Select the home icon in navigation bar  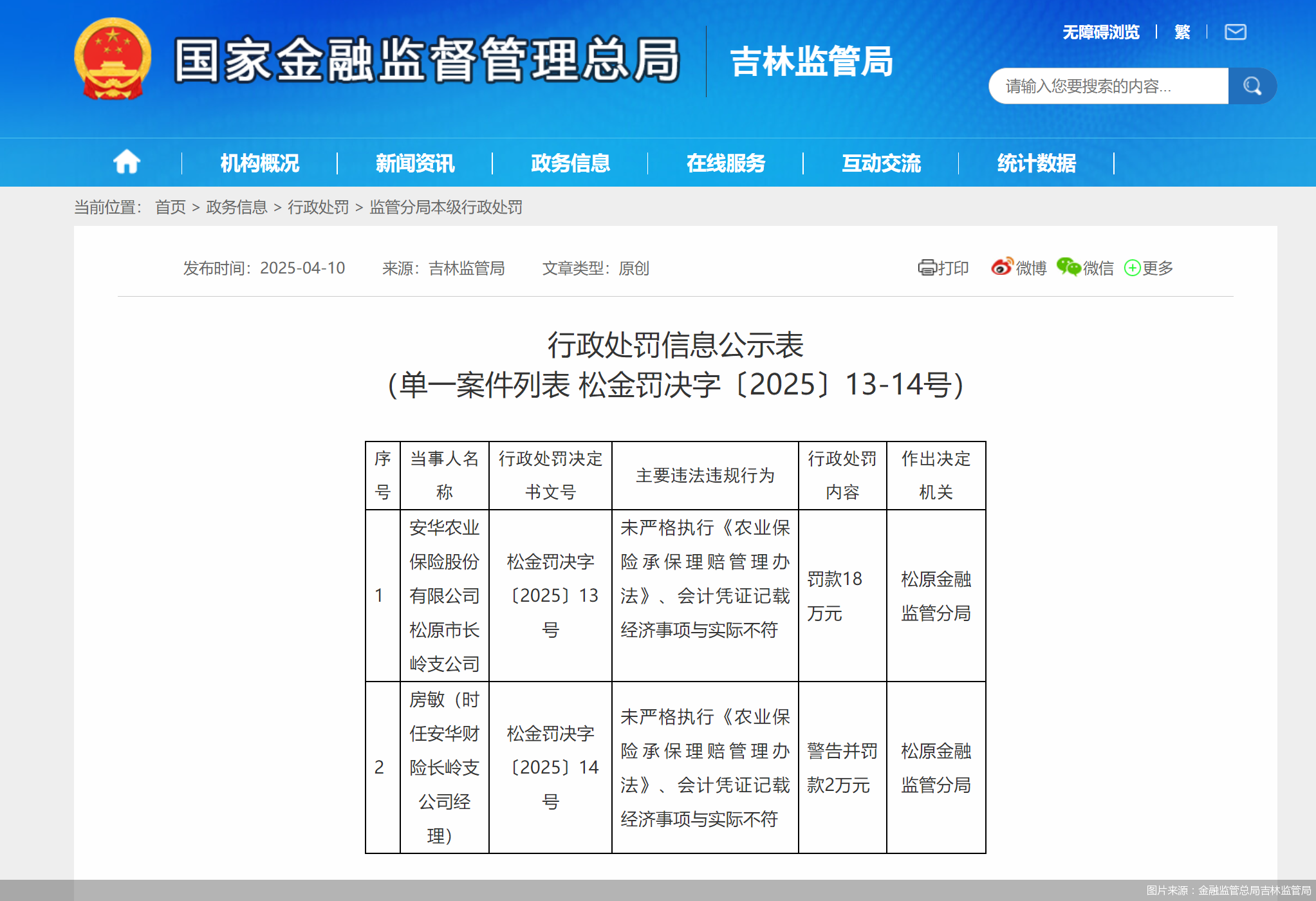point(127,162)
